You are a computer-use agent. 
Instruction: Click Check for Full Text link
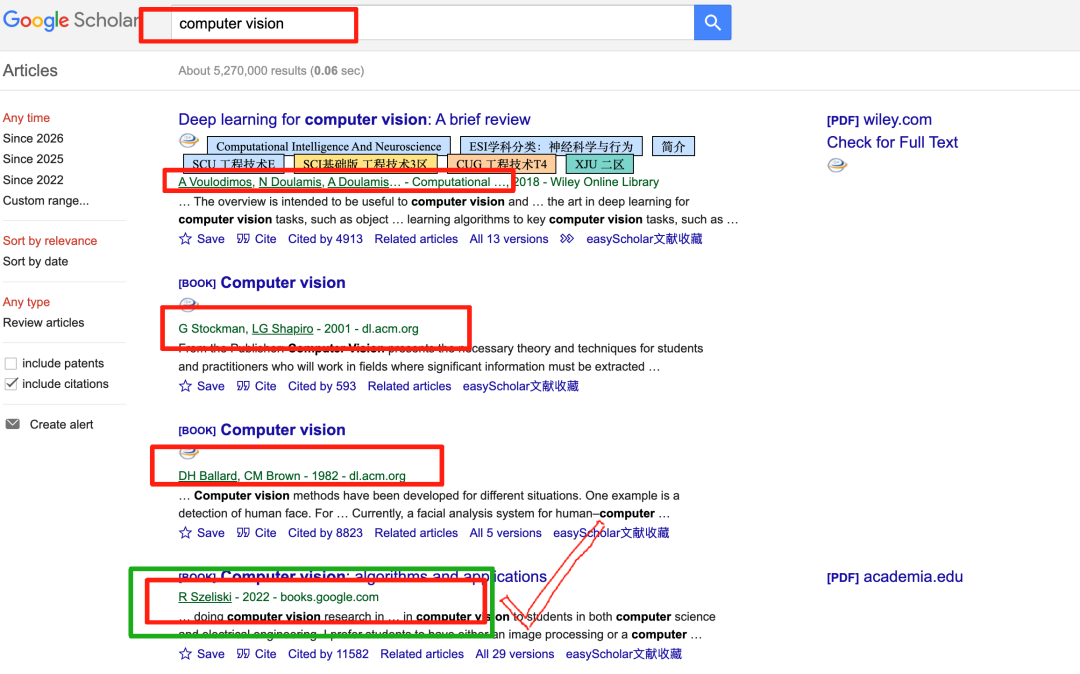click(892, 143)
